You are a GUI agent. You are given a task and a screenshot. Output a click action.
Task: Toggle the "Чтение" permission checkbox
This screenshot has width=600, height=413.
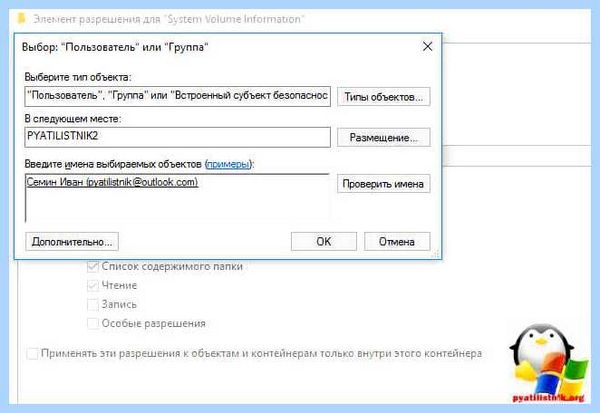click(93, 286)
